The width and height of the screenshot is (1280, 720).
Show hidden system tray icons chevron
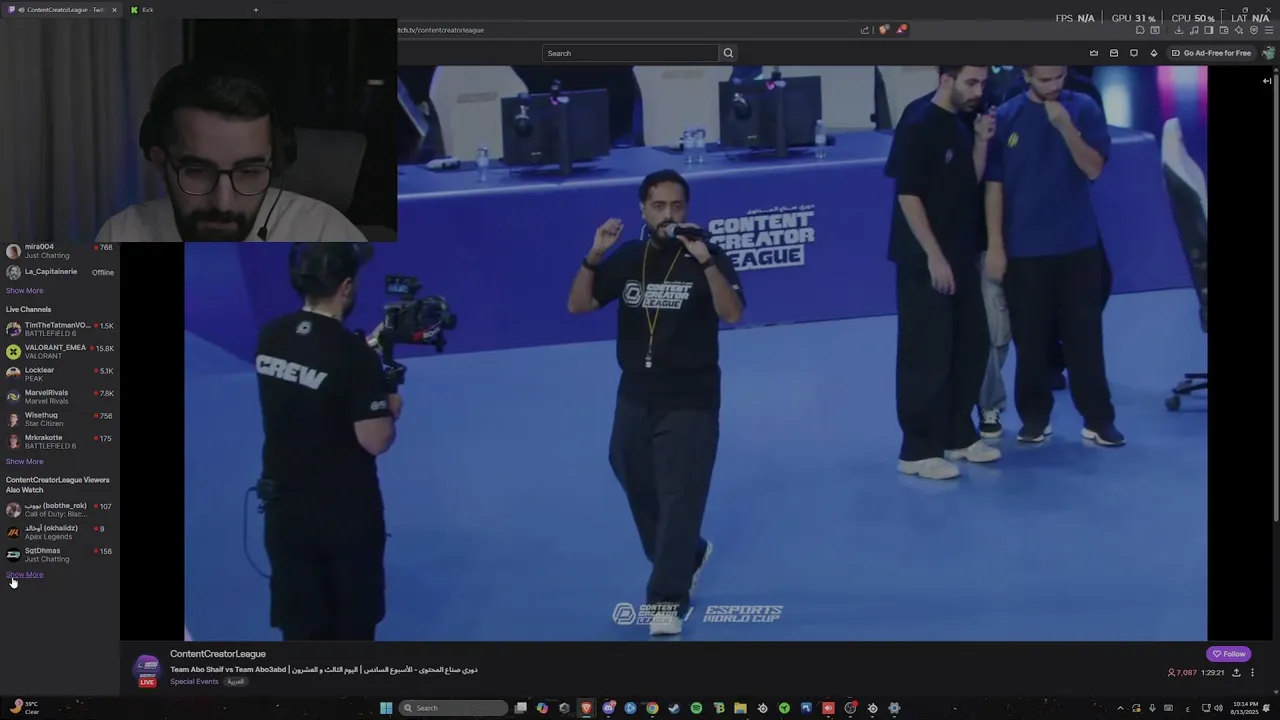[x=1120, y=708]
